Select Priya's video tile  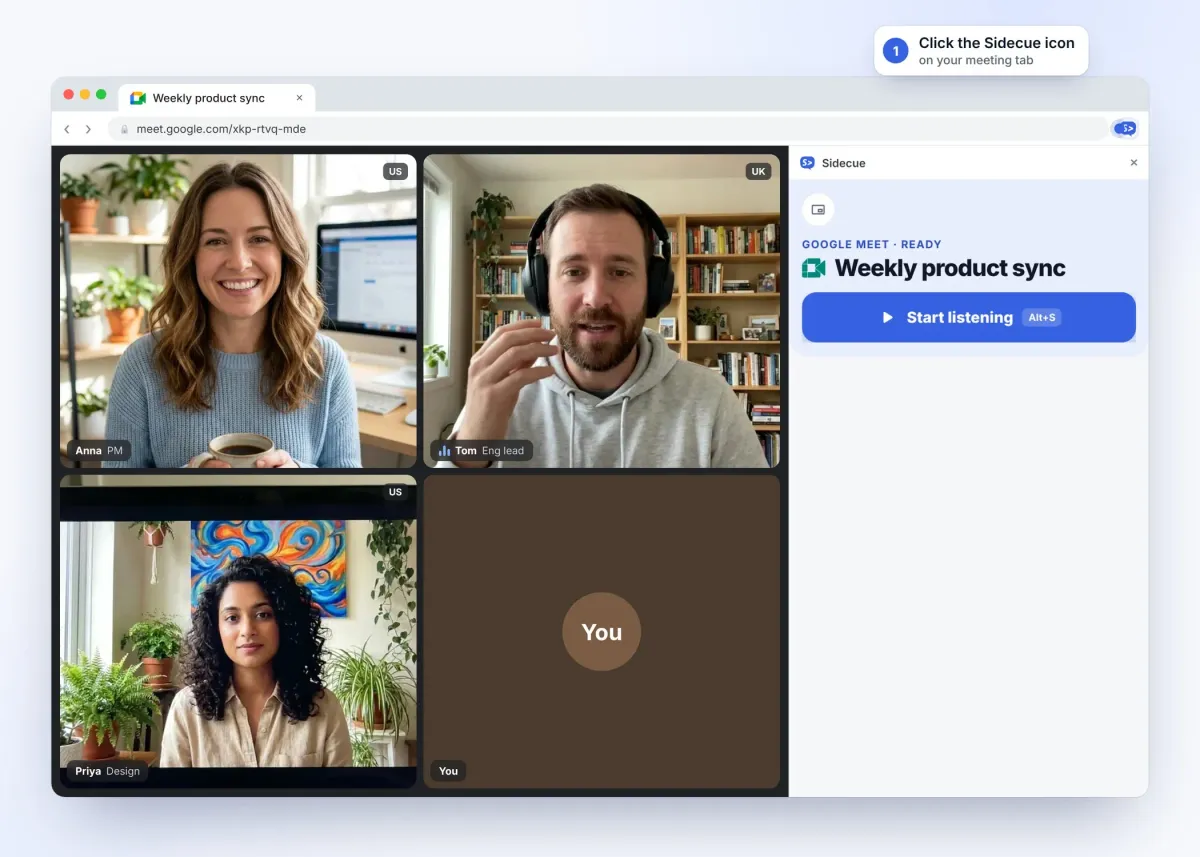[238, 631]
